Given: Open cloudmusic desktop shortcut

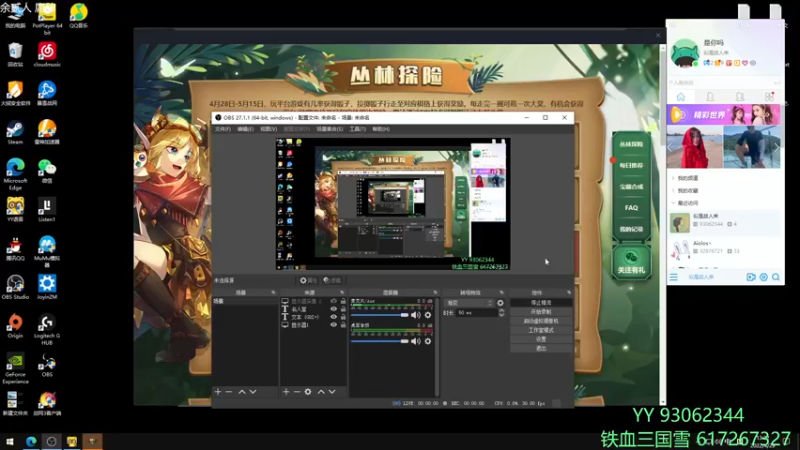Looking at the screenshot, I should point(47,55).
